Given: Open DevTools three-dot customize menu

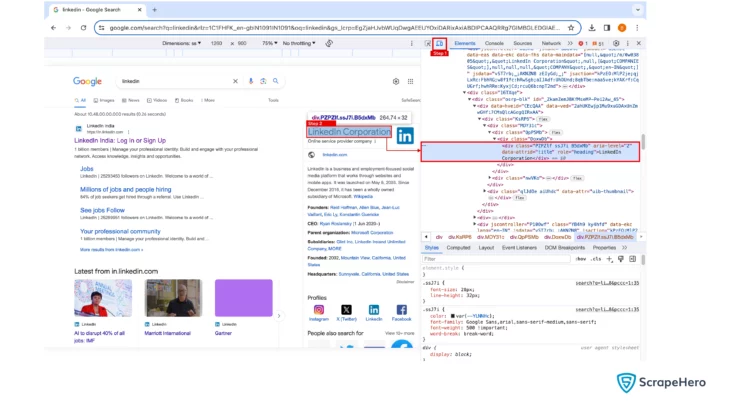Looking at the screenshot, I should [628, 43].
